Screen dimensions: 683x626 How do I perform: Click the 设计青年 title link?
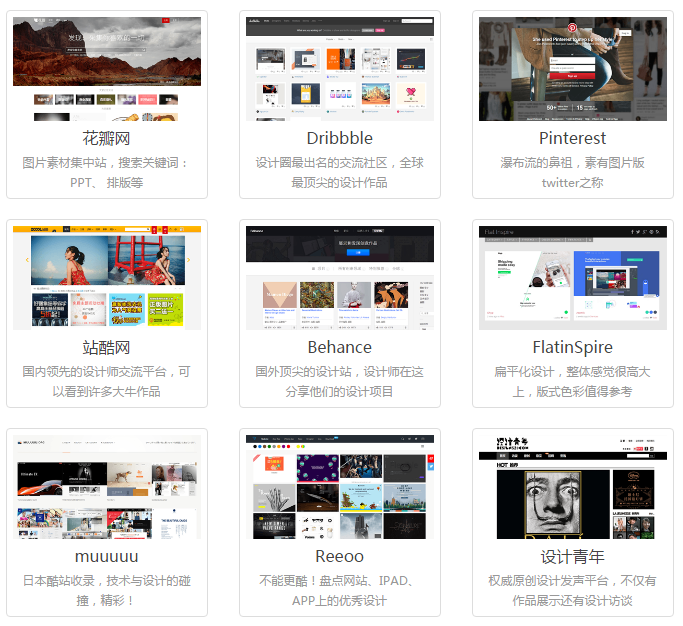point(573,557)
